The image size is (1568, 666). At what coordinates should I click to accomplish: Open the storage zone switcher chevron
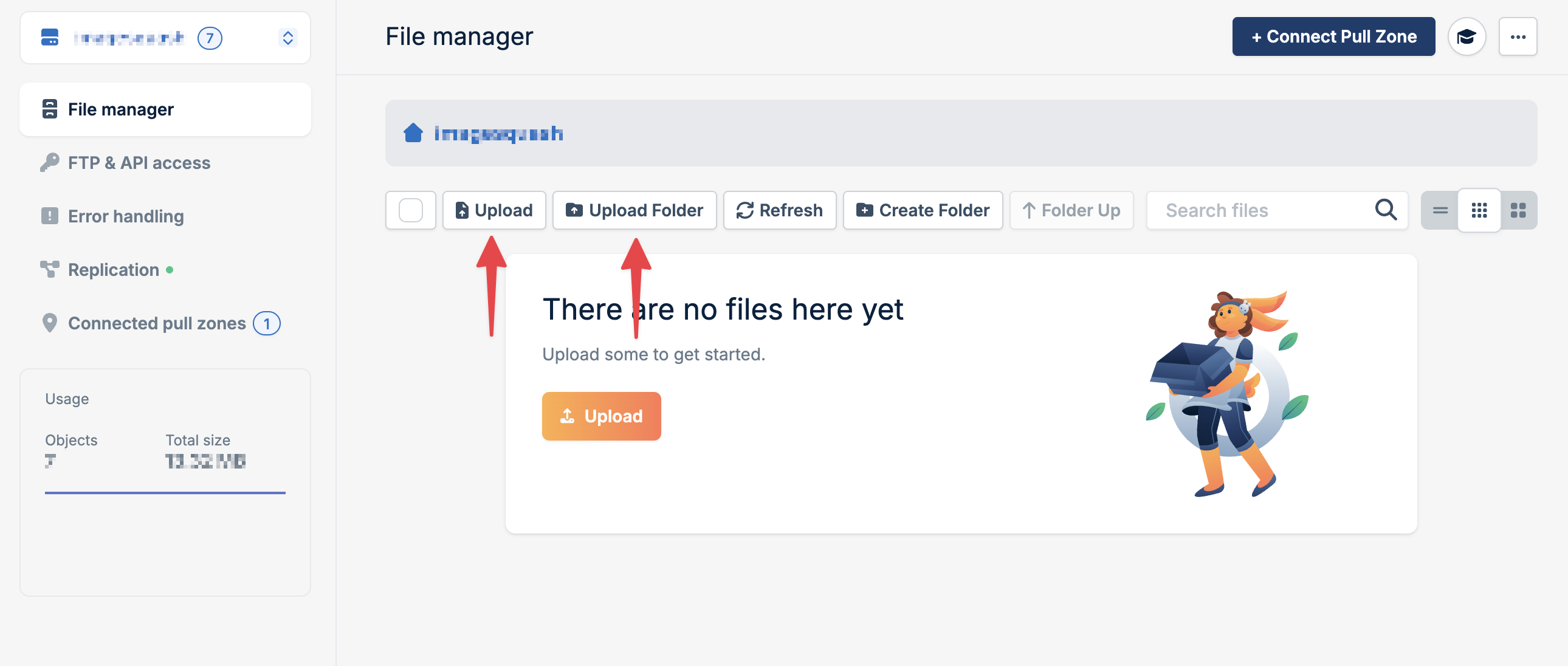coord(287,37)
